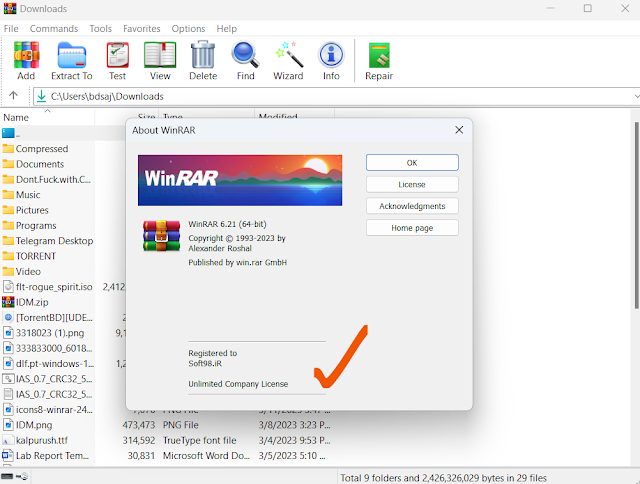Select the Music folder
Viewport: 640px width, 484px height.
pos(22,195)
